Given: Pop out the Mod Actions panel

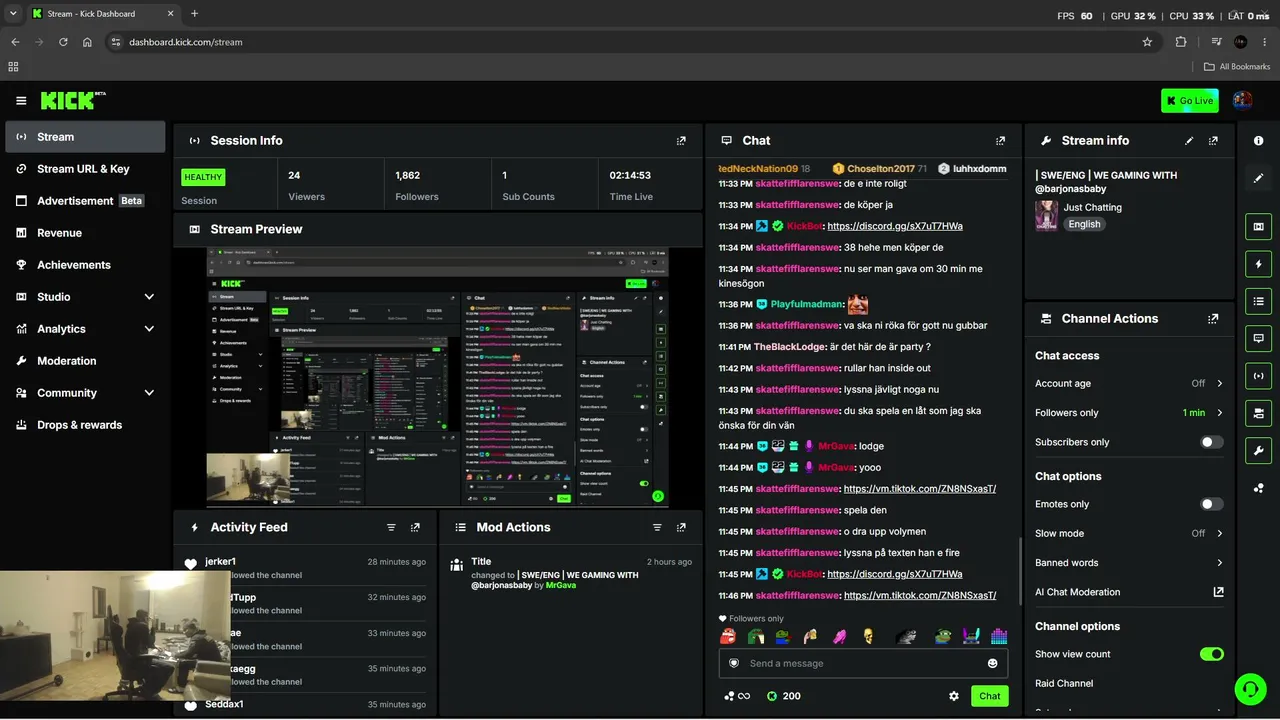Looking at the screenshot, I should (x=681, y=527).
